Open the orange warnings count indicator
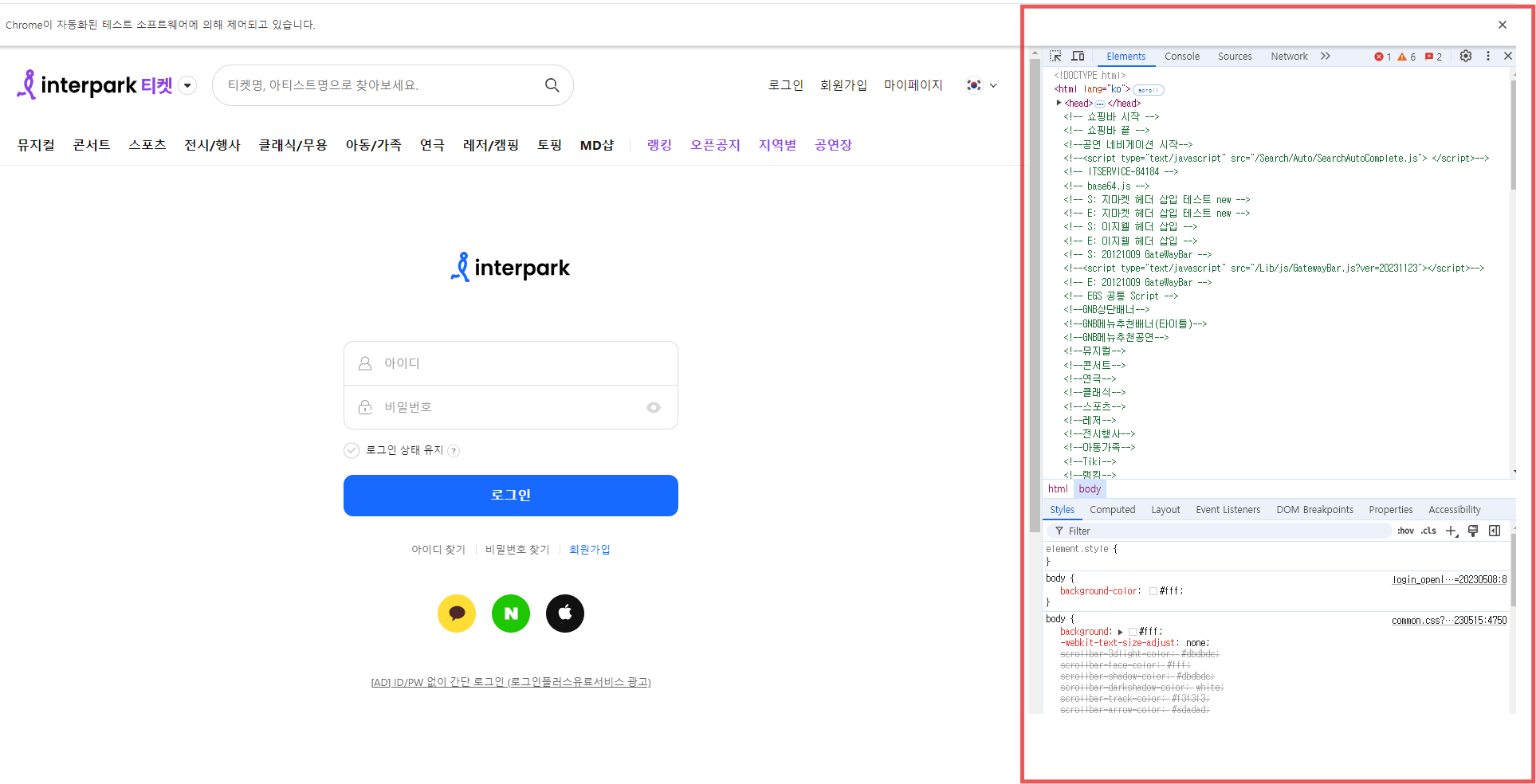 pos(1407,57)
